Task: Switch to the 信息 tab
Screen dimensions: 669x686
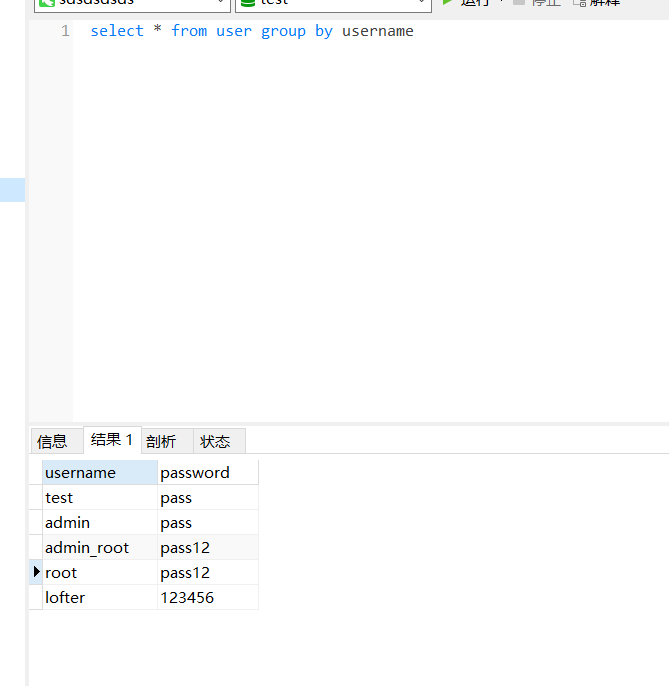Action: coord(57,441)
